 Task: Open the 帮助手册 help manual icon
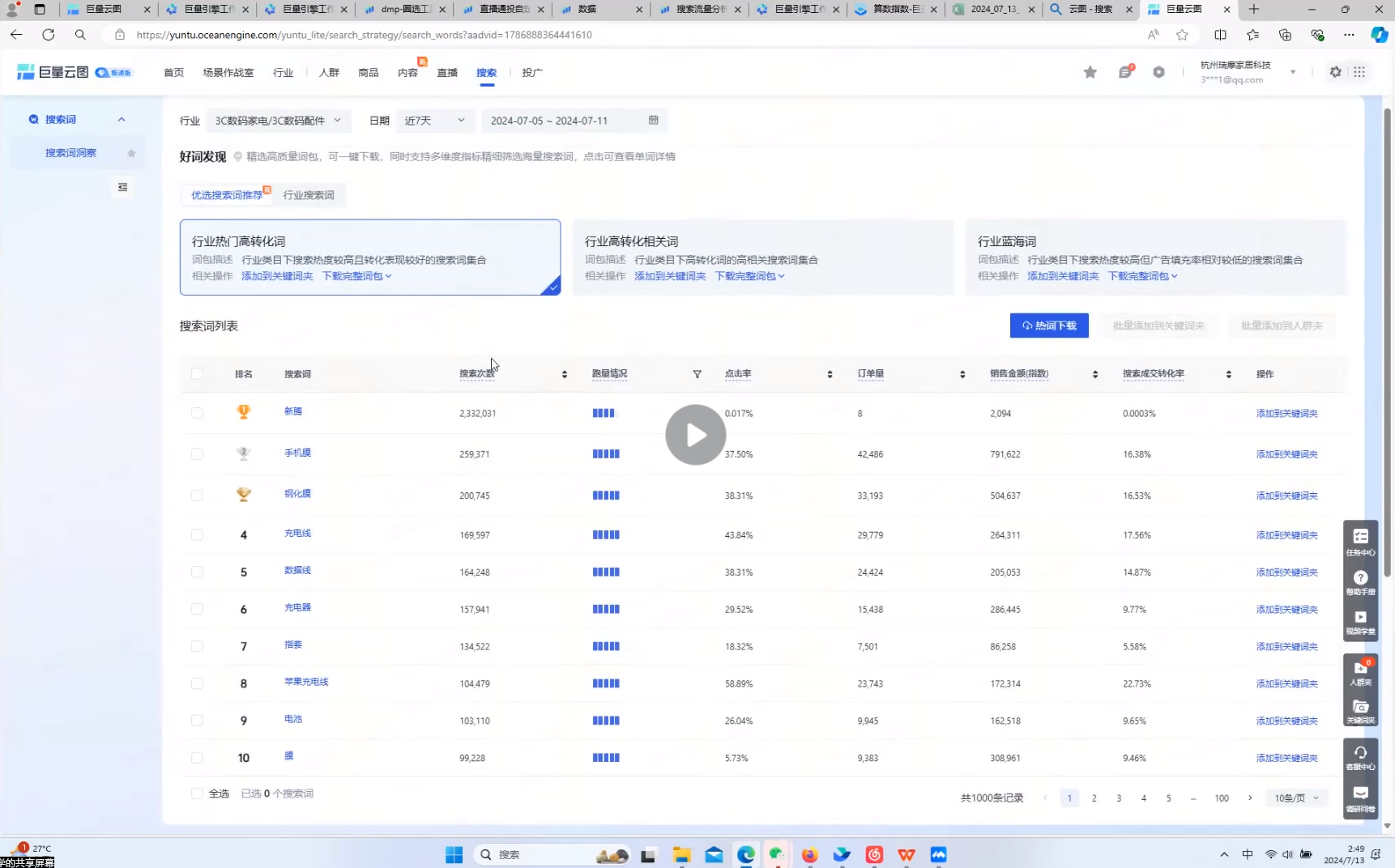(x=1360, y=581)
